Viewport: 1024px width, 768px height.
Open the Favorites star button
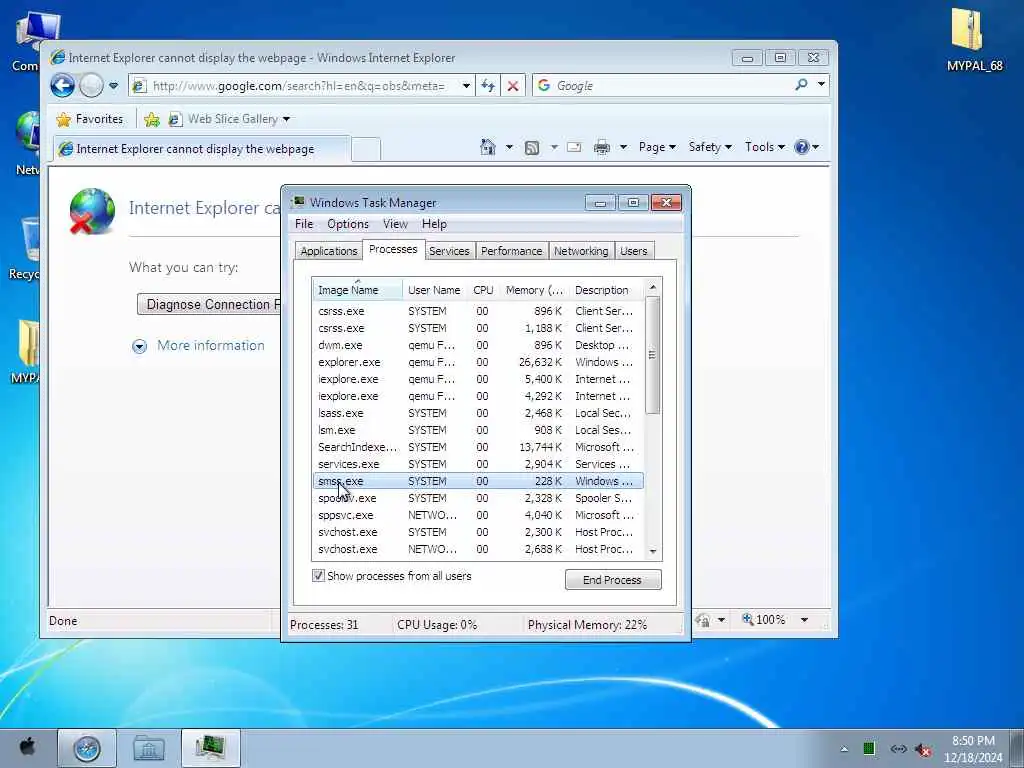tap(90, 119)
